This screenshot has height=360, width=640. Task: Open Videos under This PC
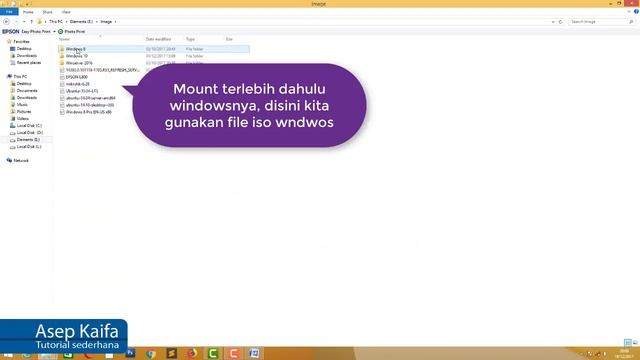[x=22, y=118]
